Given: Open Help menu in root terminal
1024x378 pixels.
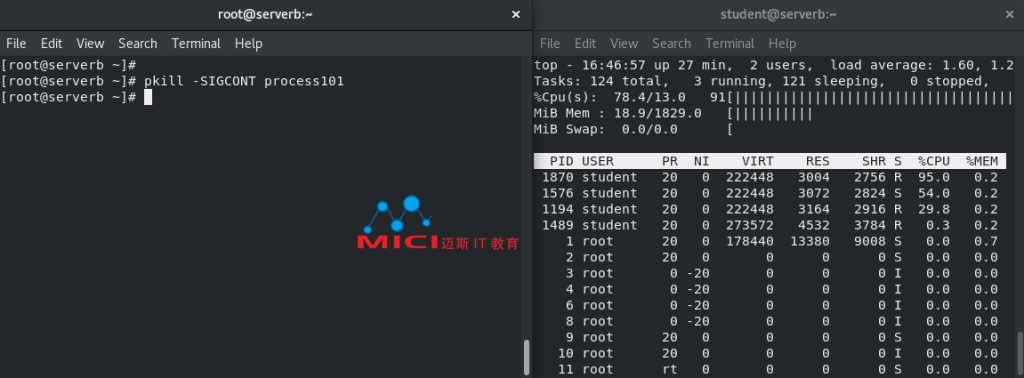Looking at the screenshot, I should (x=248, y=44).
